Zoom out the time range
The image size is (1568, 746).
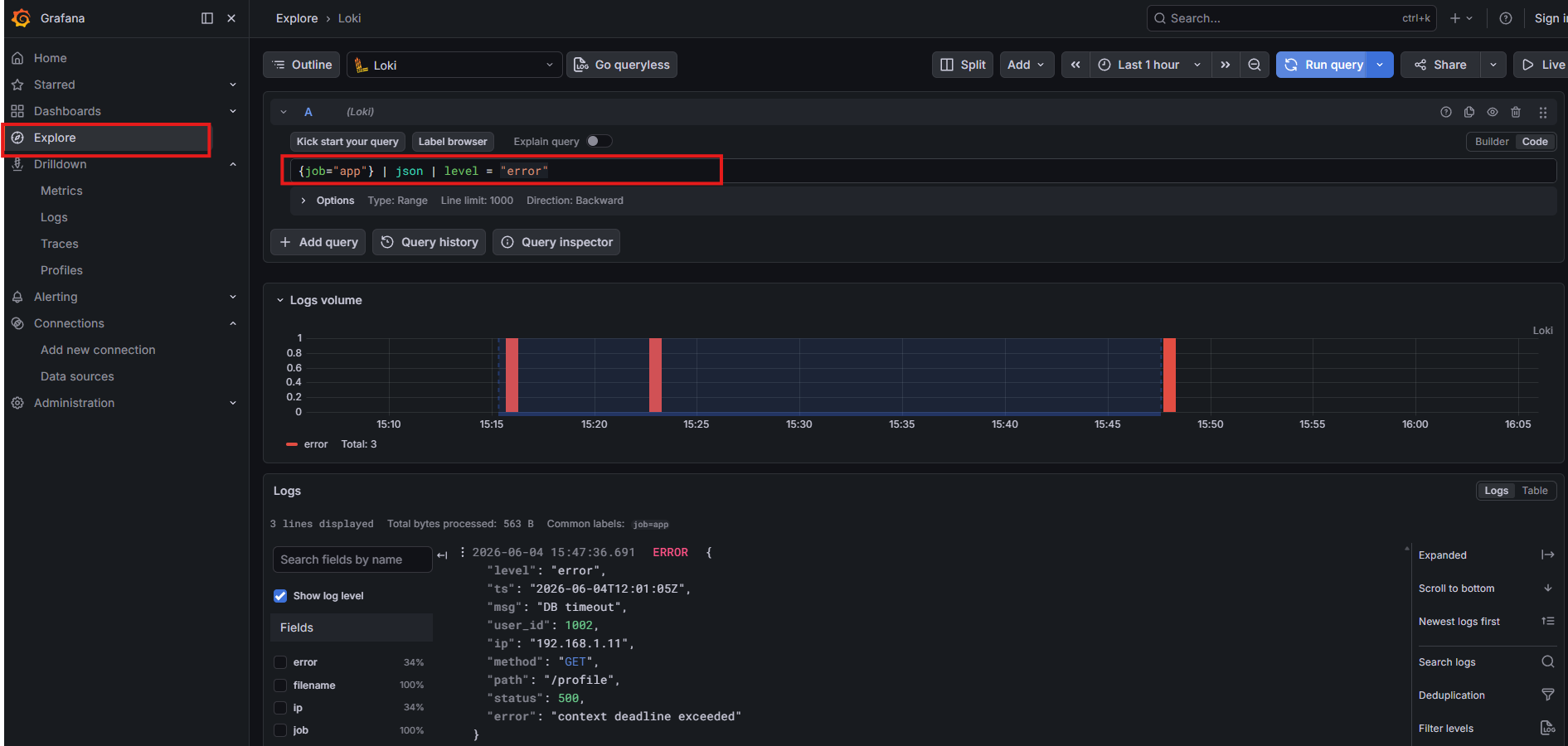point(1255,65)
